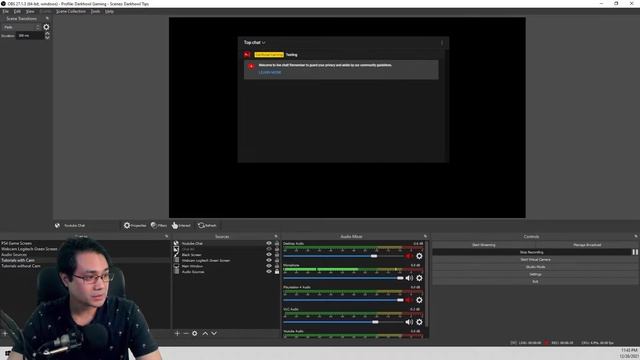Open source properties gear in Sources footer
The image size is (640, 360).
pos(195,333)
